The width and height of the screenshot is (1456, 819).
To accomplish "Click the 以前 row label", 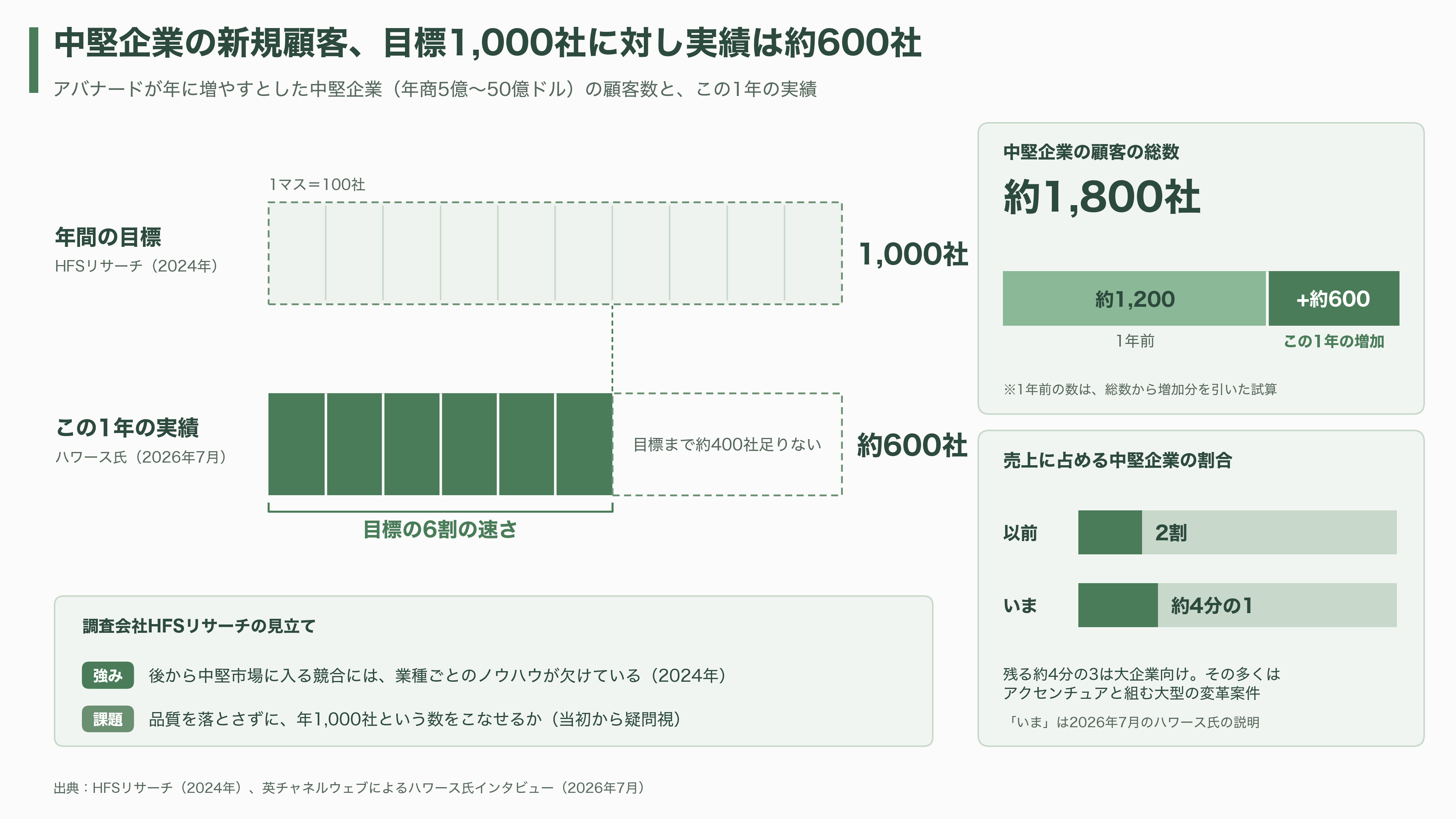I will tap(1020, 532).
